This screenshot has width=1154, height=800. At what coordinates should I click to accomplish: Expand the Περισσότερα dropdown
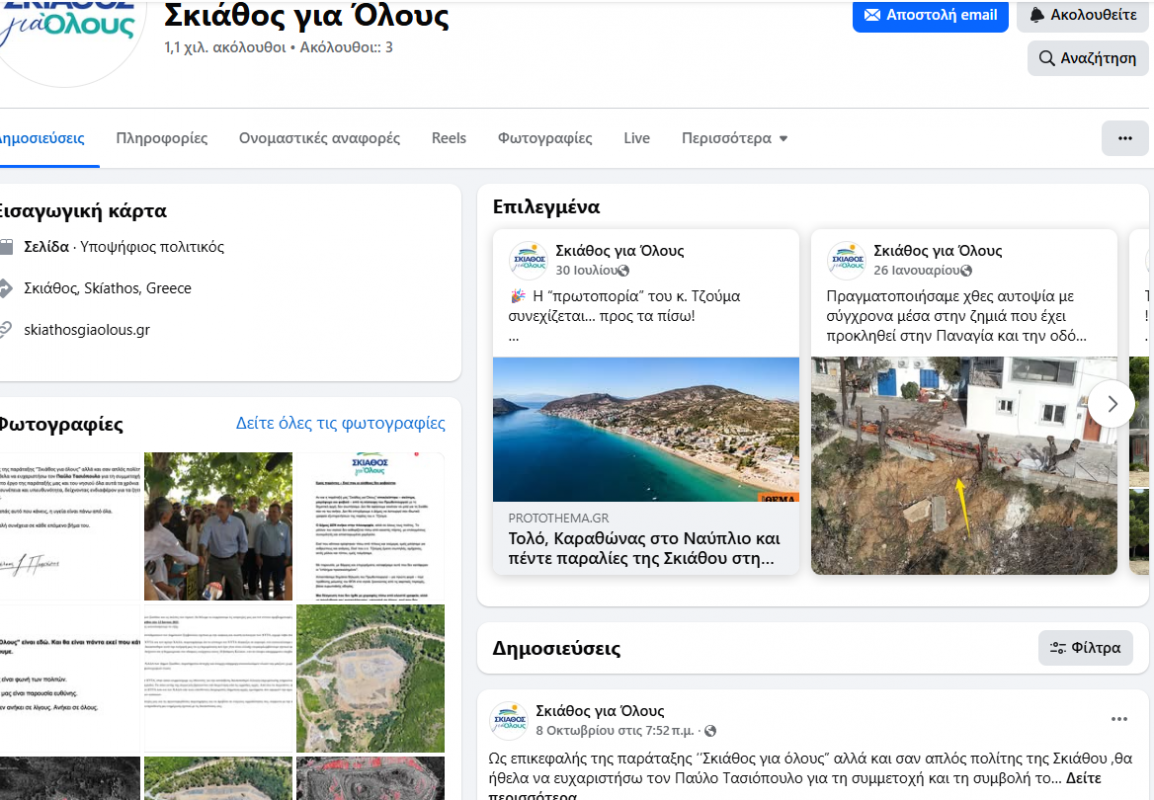(x=734, y=138)
